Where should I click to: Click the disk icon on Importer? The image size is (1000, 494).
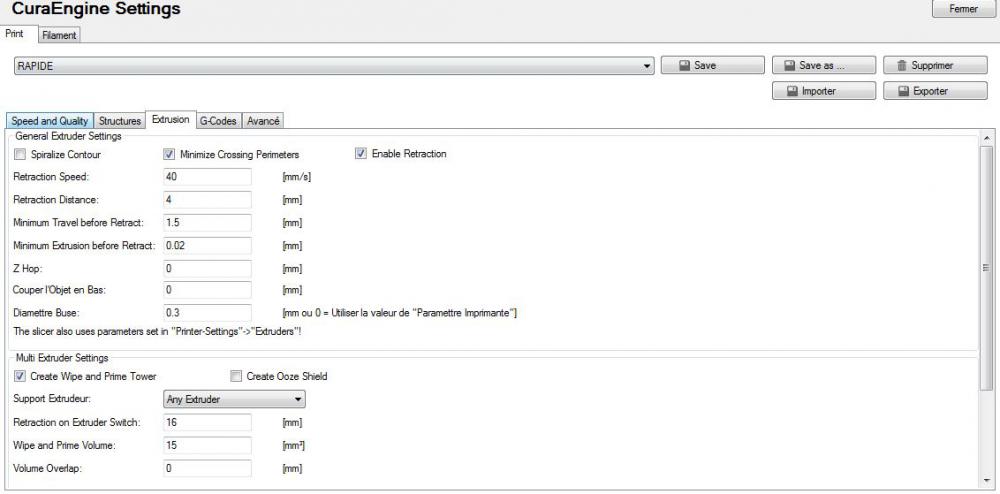tap(793, 91)
